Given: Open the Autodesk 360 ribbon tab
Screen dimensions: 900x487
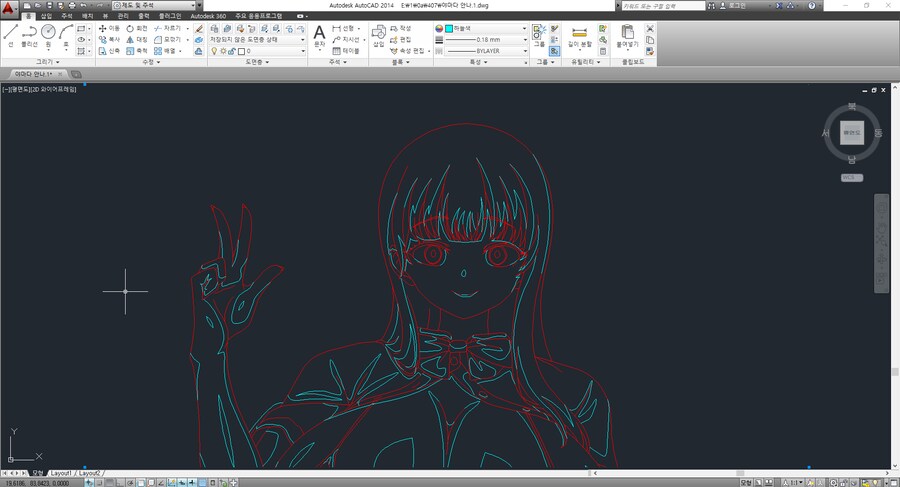Looking at the screenshot, I should point(208,16).
